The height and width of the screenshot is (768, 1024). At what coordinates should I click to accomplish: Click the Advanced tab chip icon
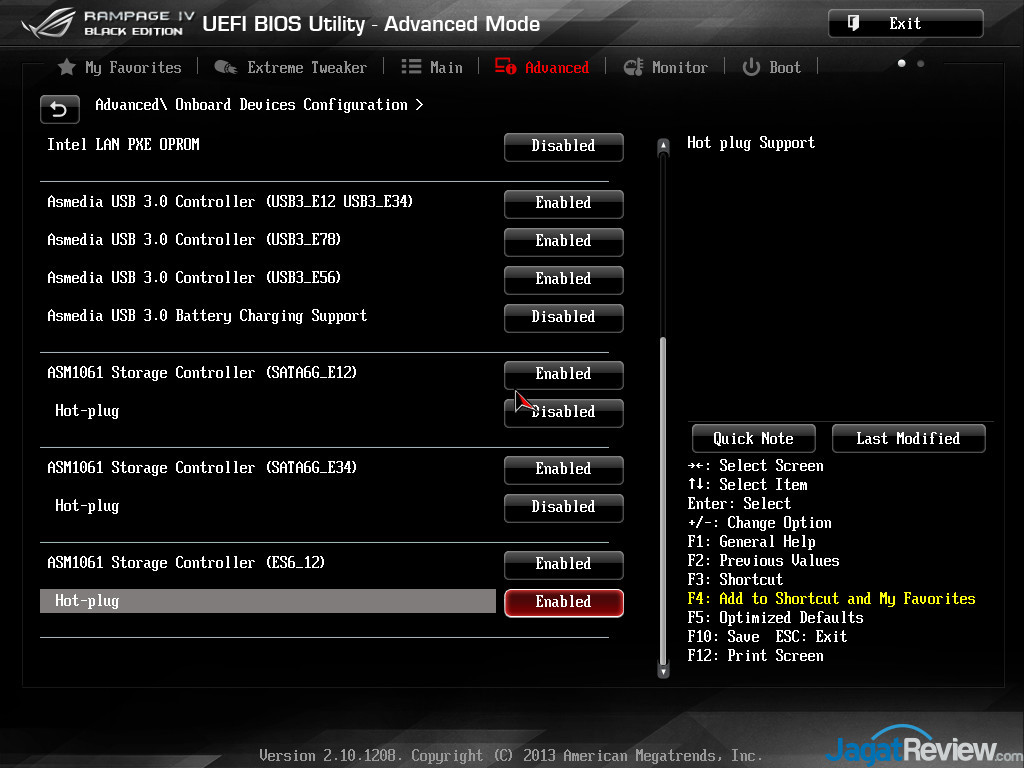pos(505,67)
